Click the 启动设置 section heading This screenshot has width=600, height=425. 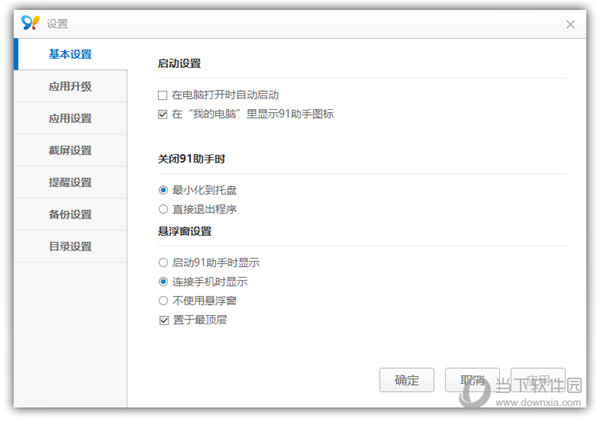pyautogui.click(x=179, y=64)
